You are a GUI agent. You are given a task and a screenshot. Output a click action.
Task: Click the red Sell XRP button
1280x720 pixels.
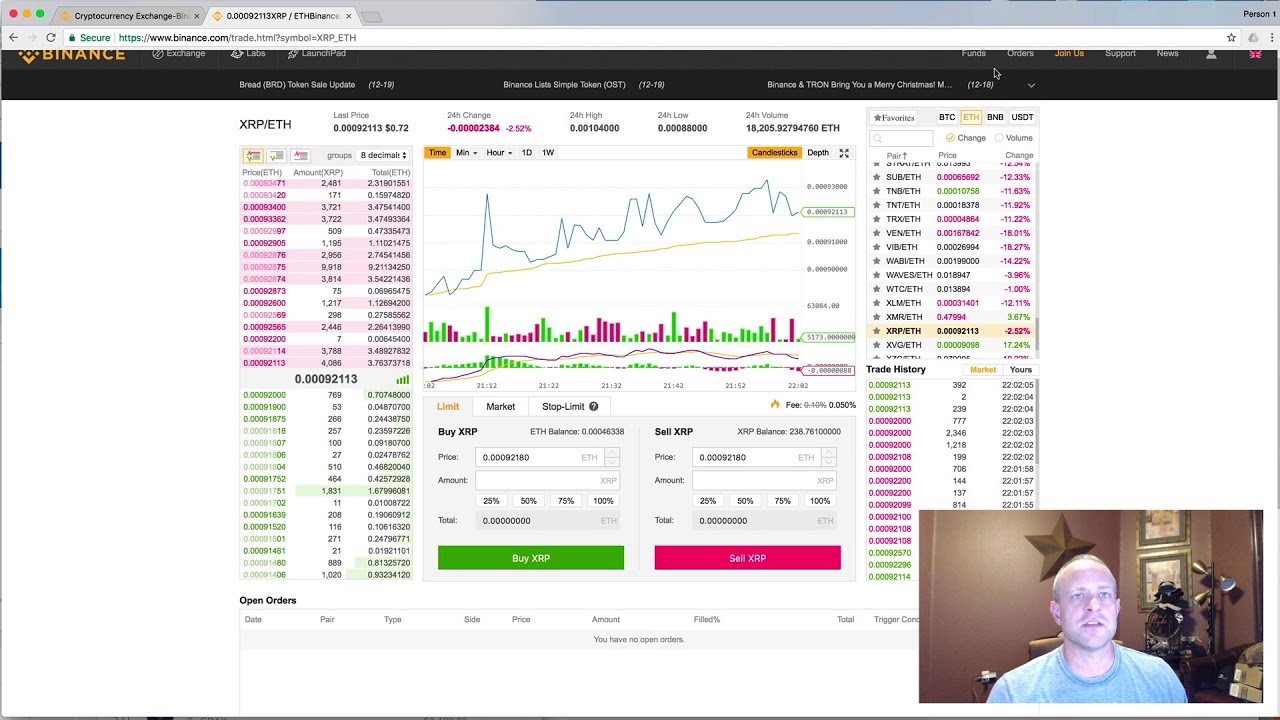pos(748,558)
